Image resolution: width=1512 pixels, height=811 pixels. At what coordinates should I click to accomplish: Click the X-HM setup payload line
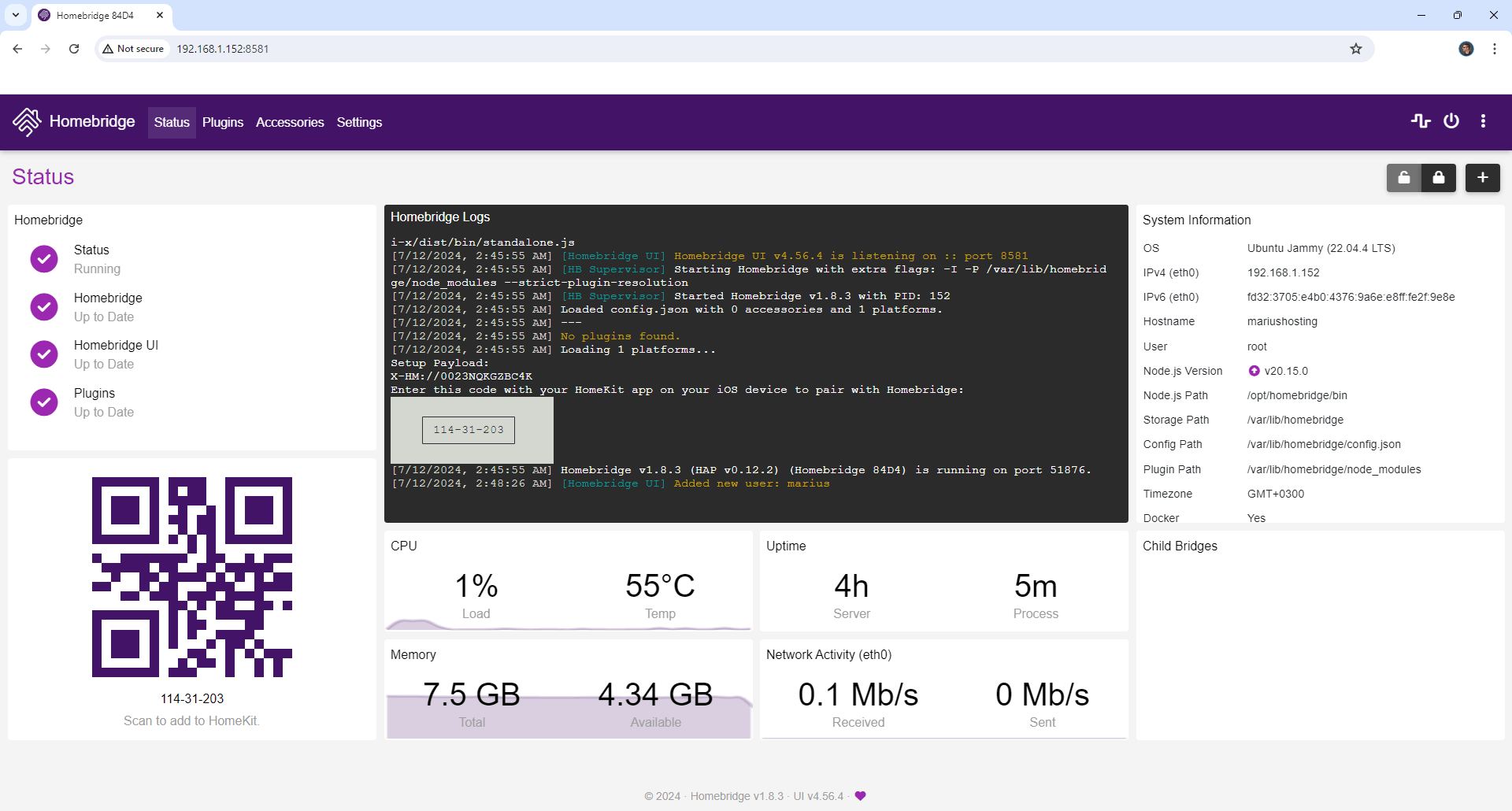tap(461, 376)
